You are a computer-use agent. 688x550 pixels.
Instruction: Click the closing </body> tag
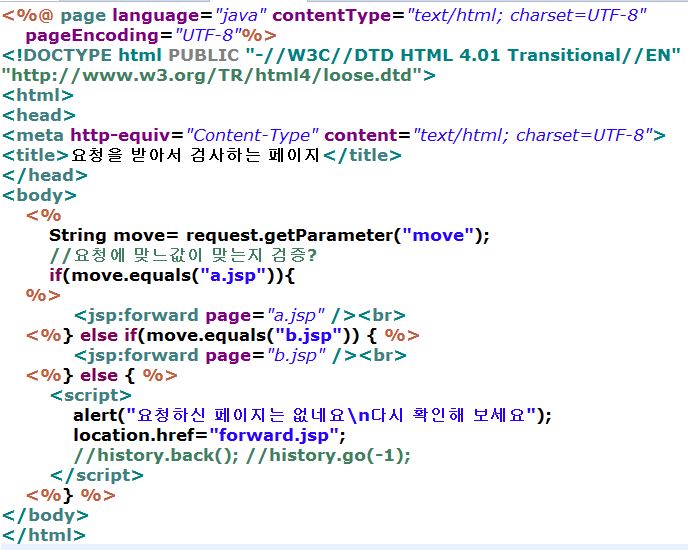click(45, 515)
